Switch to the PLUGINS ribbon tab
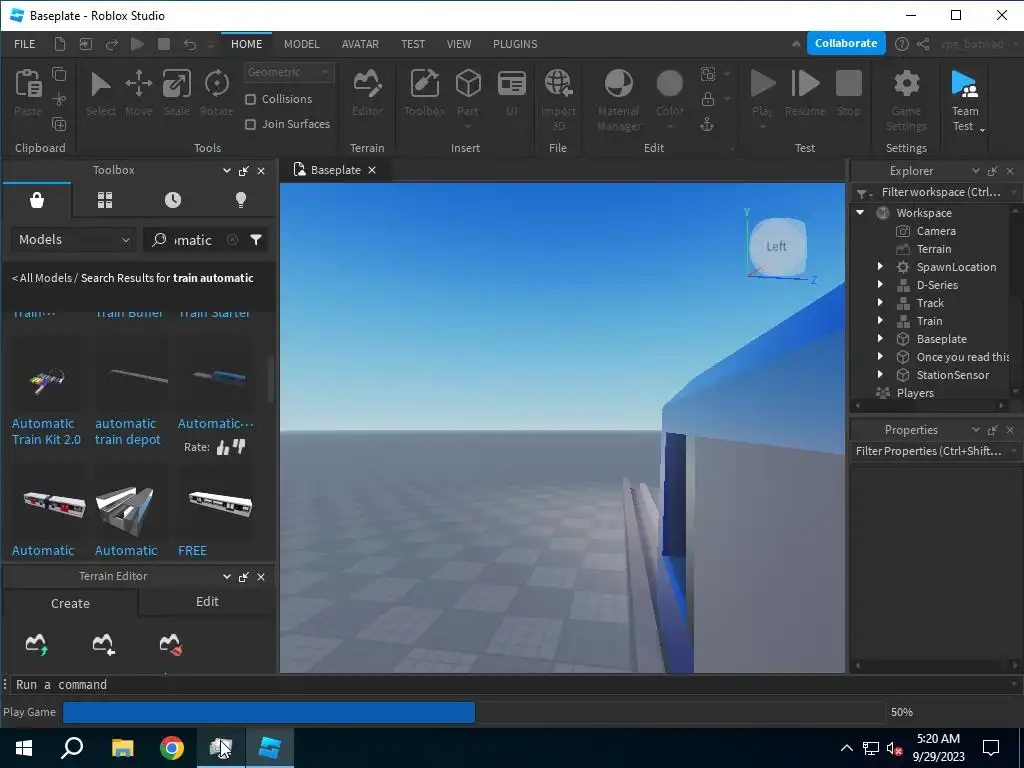 pos(515,44)
